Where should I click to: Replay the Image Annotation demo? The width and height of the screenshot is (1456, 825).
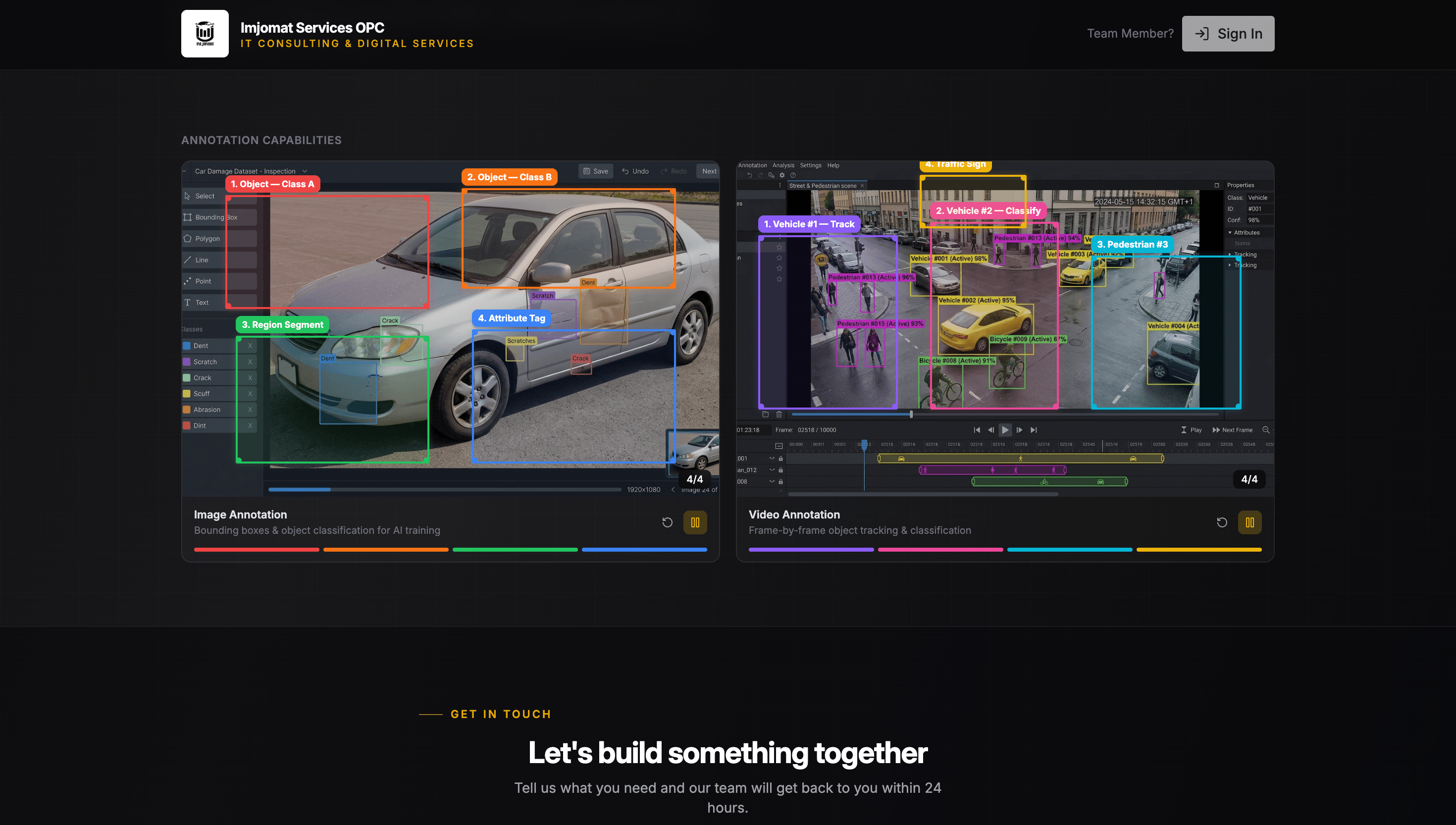[668, 522]
